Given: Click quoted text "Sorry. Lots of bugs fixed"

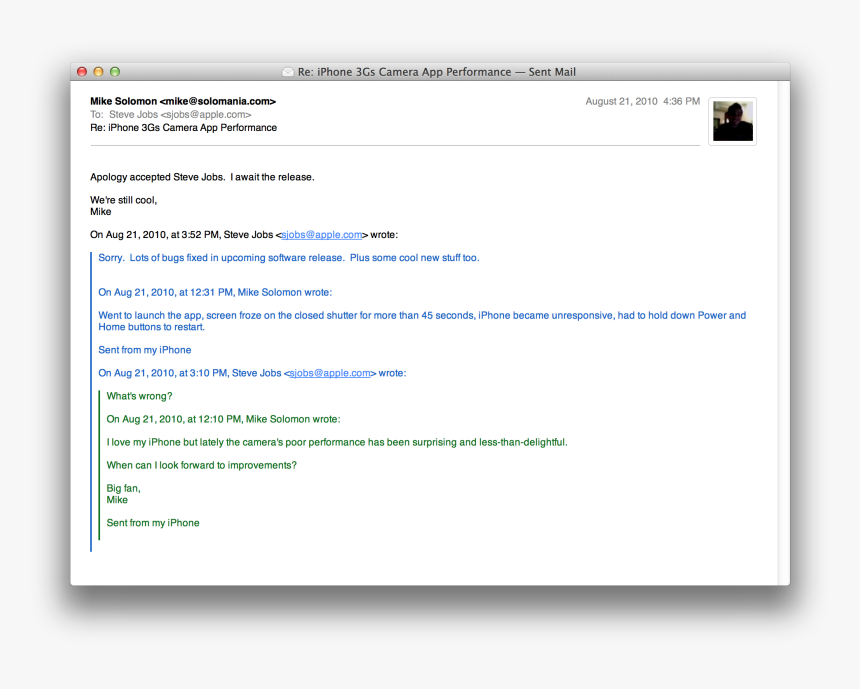Looking at the screenshot, I should [x=288, y=258].
